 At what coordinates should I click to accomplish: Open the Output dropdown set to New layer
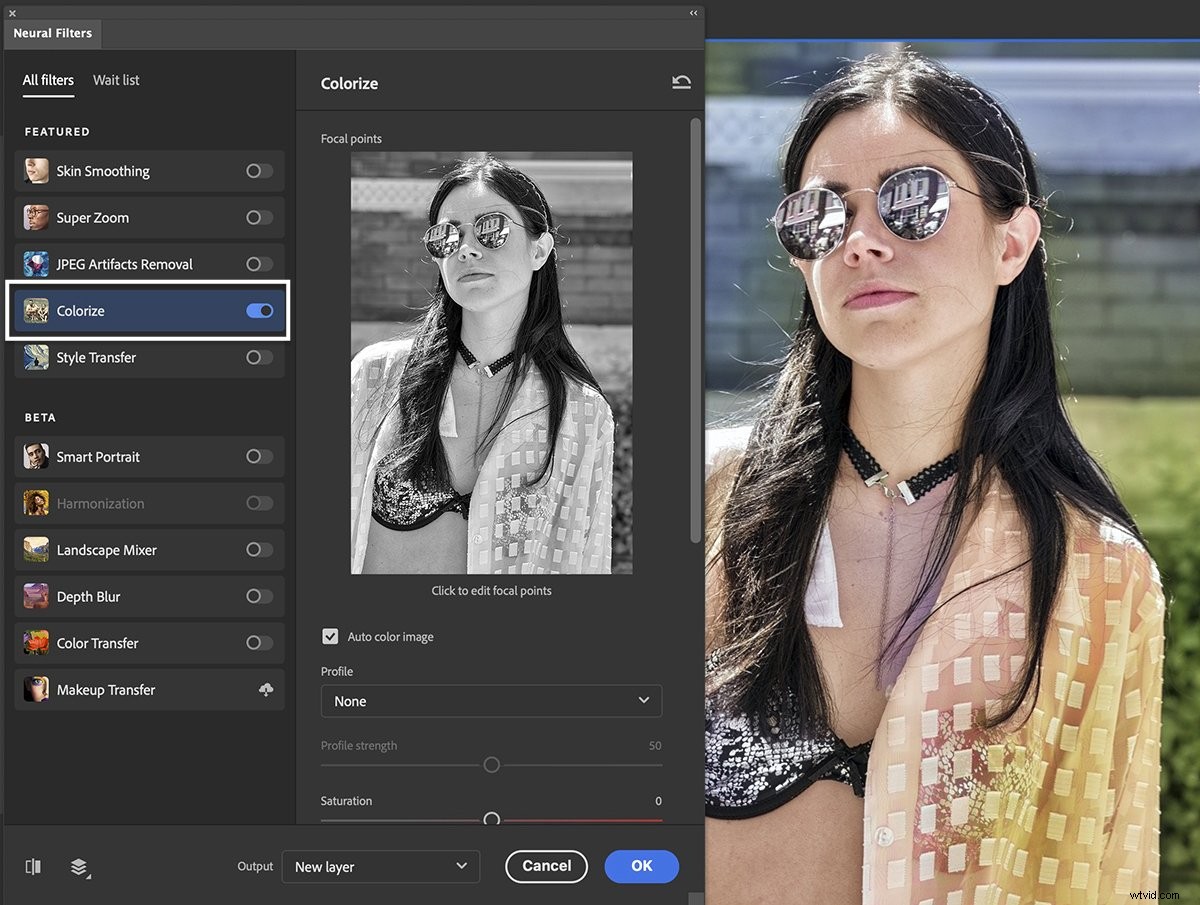[x=381, y=867]
